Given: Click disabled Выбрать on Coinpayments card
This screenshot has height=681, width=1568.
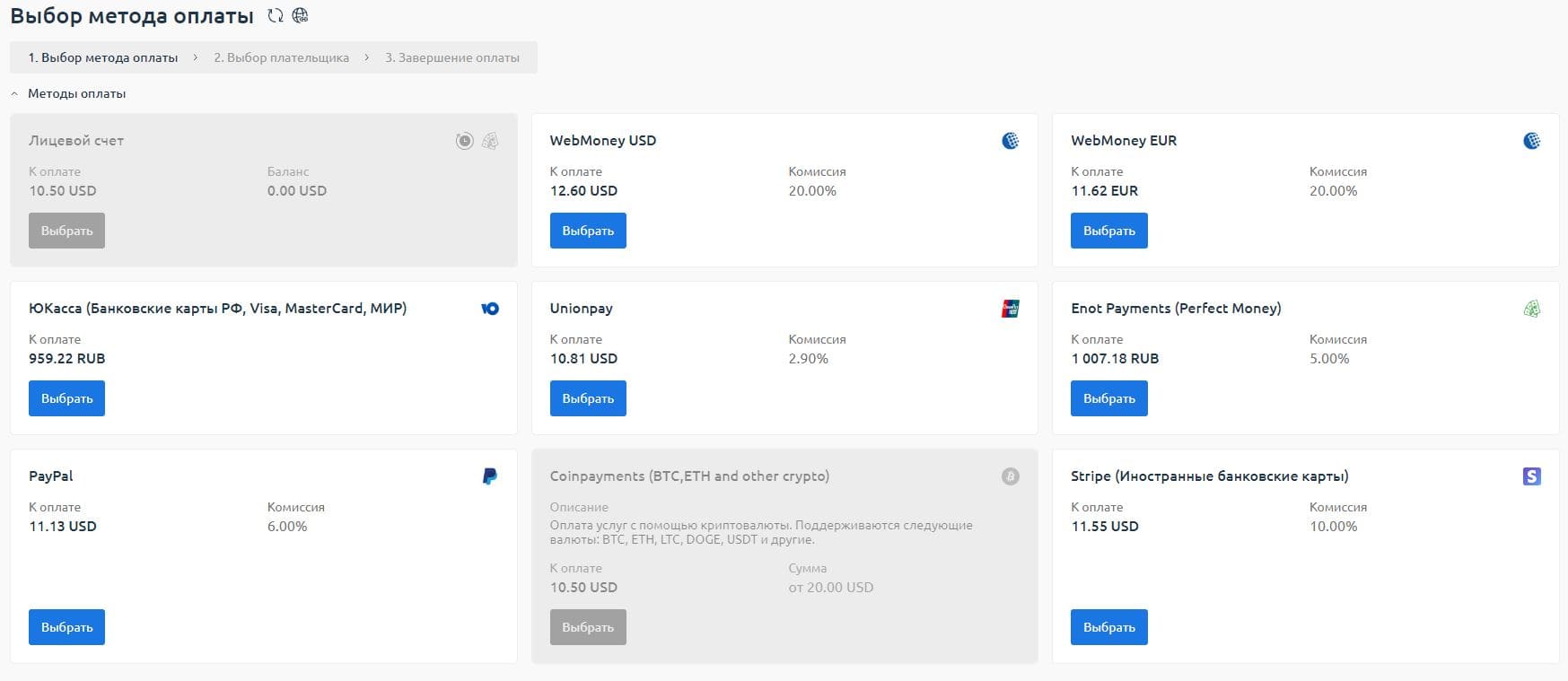Looking at the screenshot, I should [588, 627].
